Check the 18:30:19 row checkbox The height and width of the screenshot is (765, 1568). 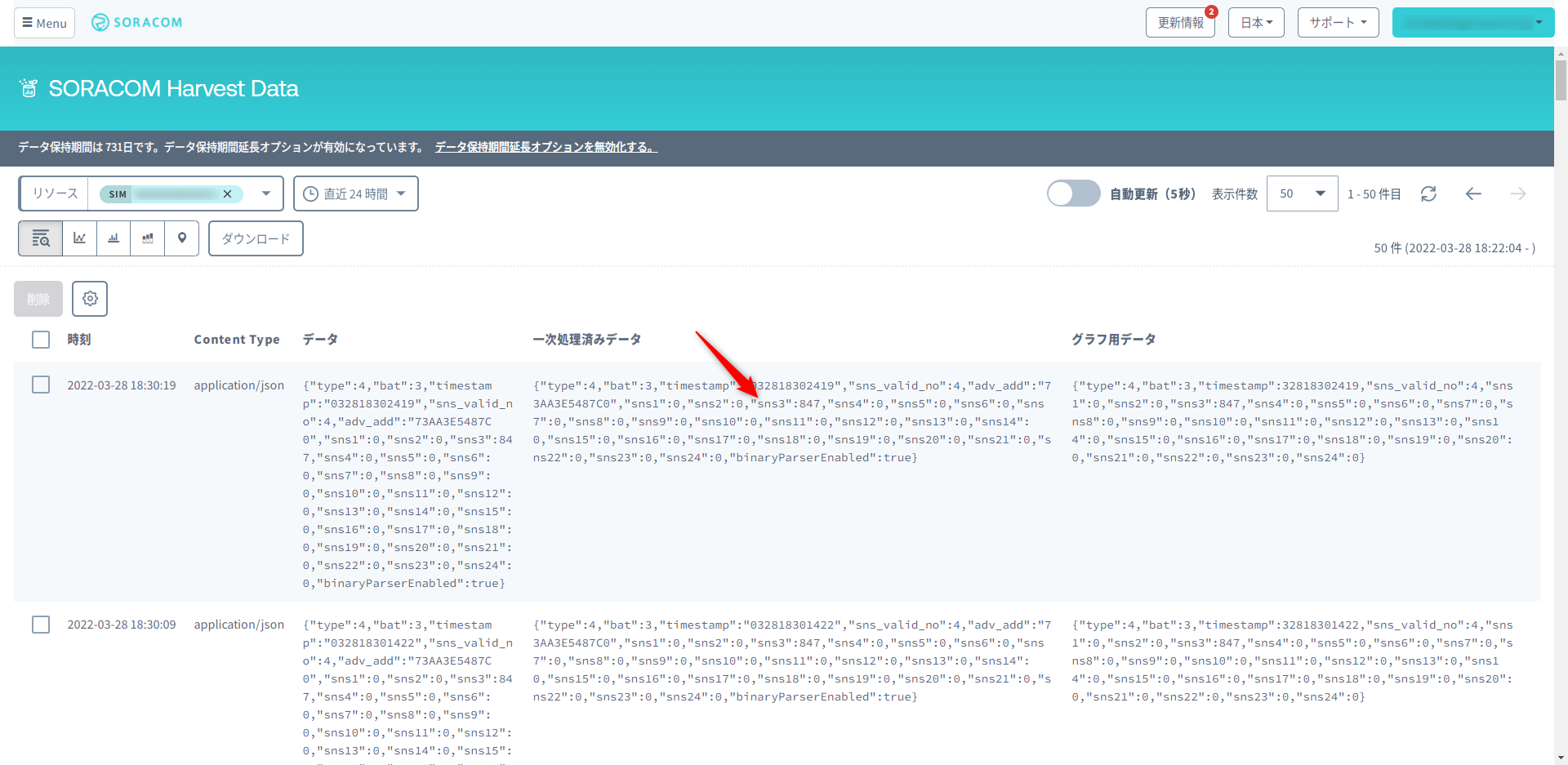pos(41,385)
